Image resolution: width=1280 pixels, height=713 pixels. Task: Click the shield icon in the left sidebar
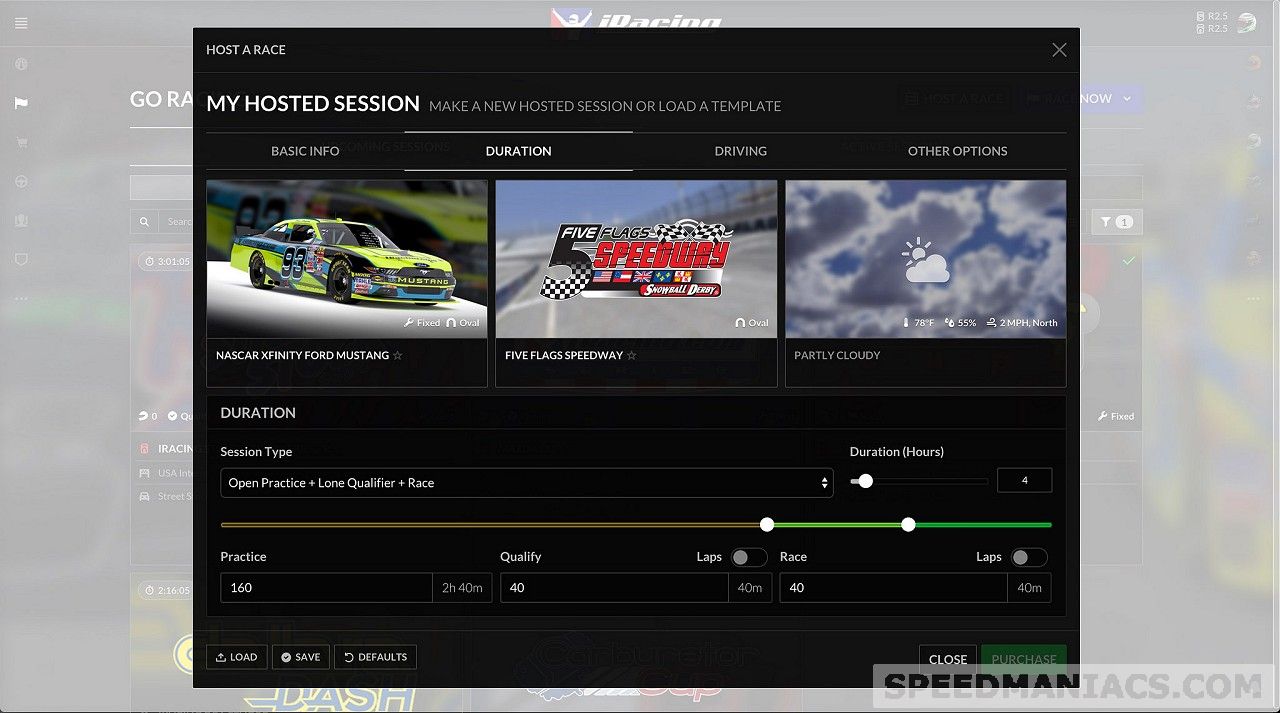(x=20, y=258)
